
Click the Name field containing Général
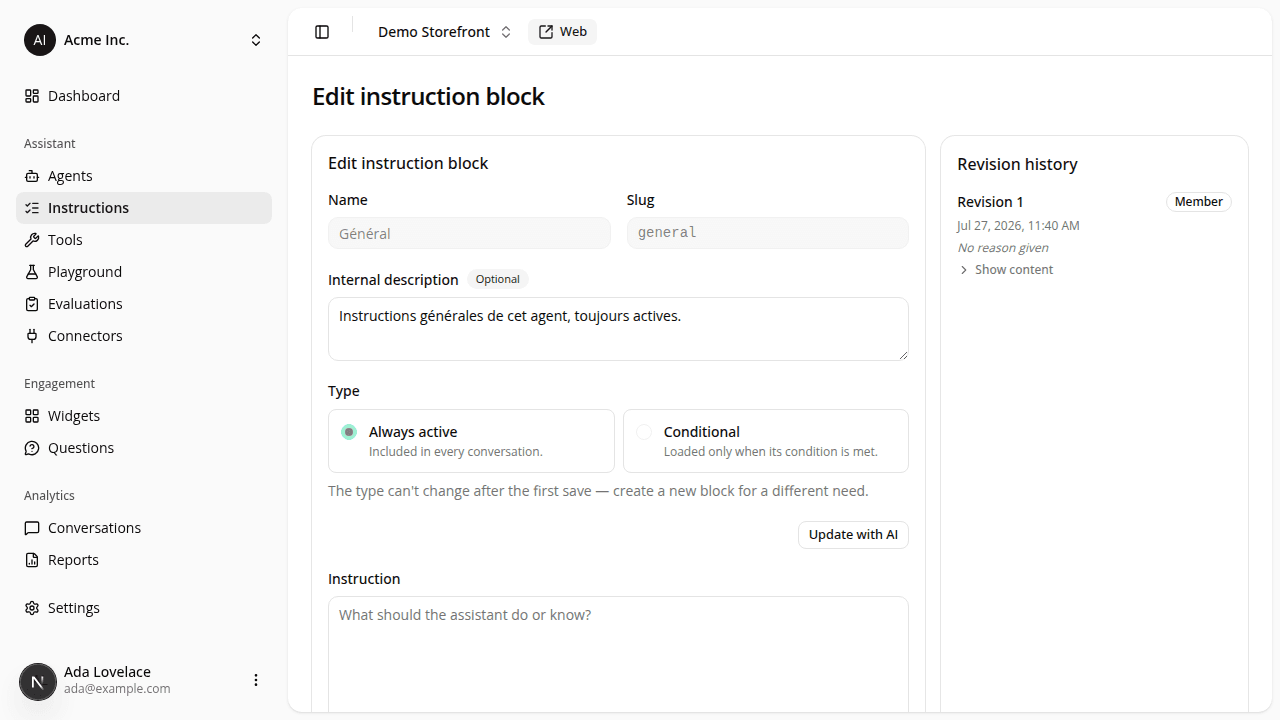pos(469,233)
